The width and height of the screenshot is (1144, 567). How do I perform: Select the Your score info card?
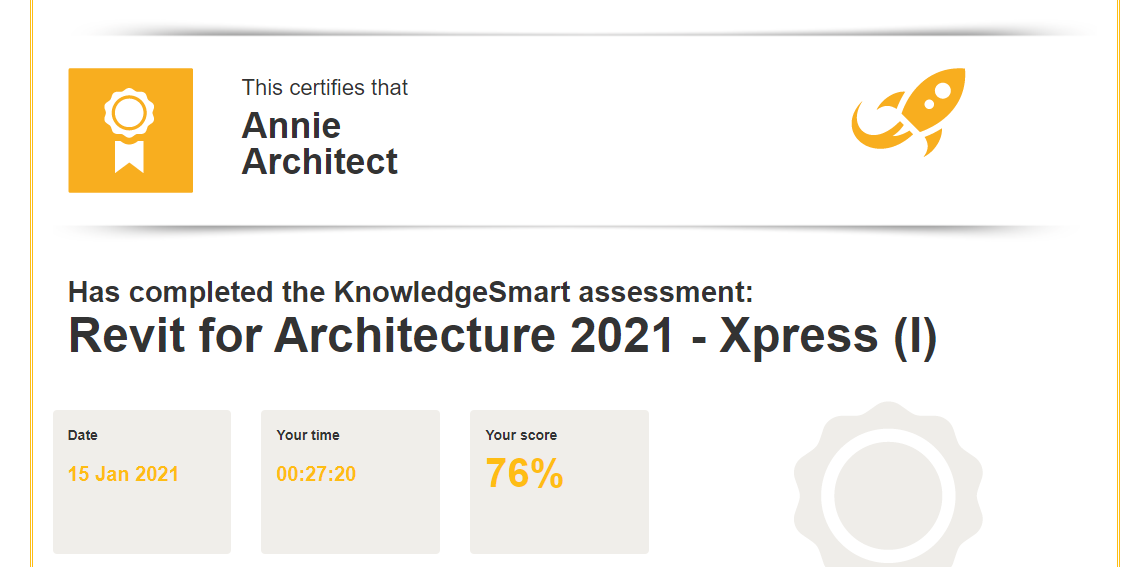[x=560, y=482]
